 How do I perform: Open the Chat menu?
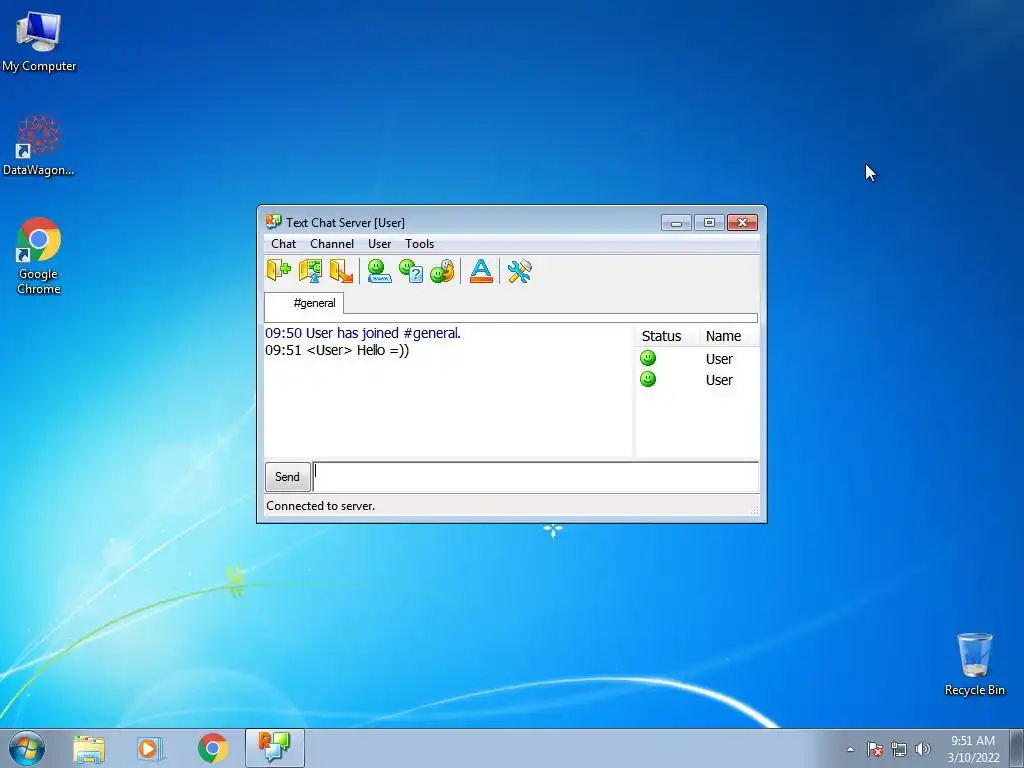(x=283, y=244)
